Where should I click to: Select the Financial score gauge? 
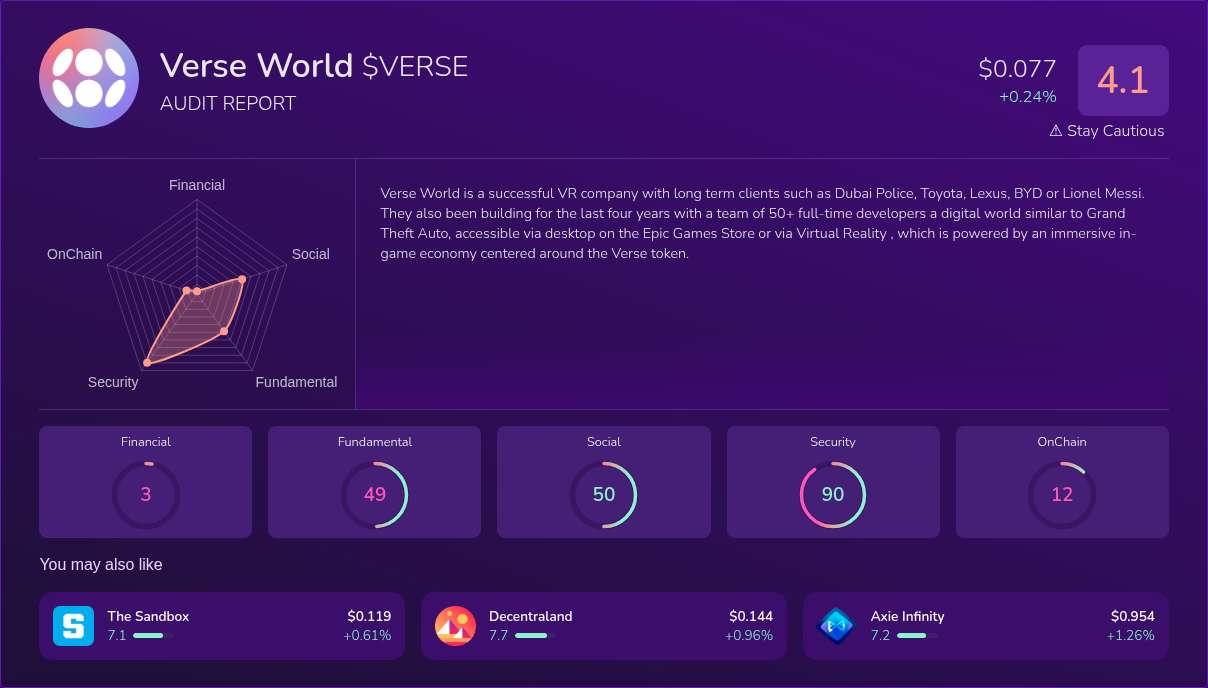tap(146, 494)
